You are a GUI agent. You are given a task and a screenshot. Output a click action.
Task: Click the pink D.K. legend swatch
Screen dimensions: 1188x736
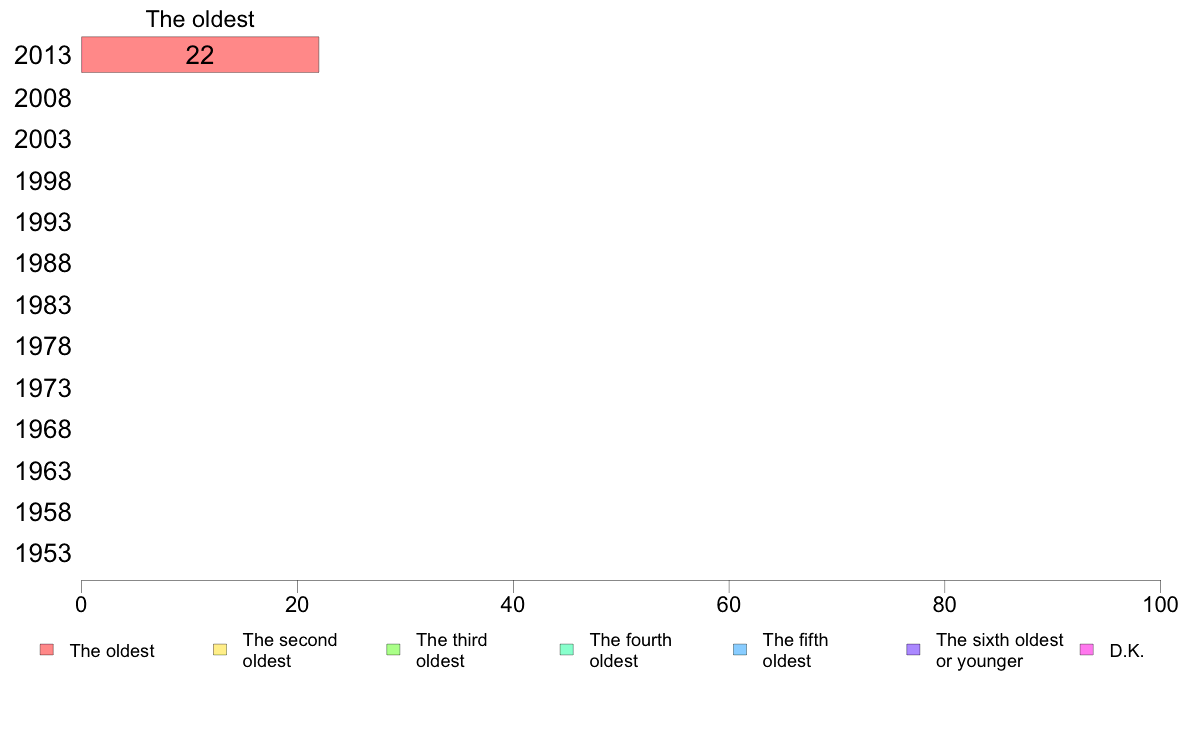pyautogui.click(x=1086, y=650)
